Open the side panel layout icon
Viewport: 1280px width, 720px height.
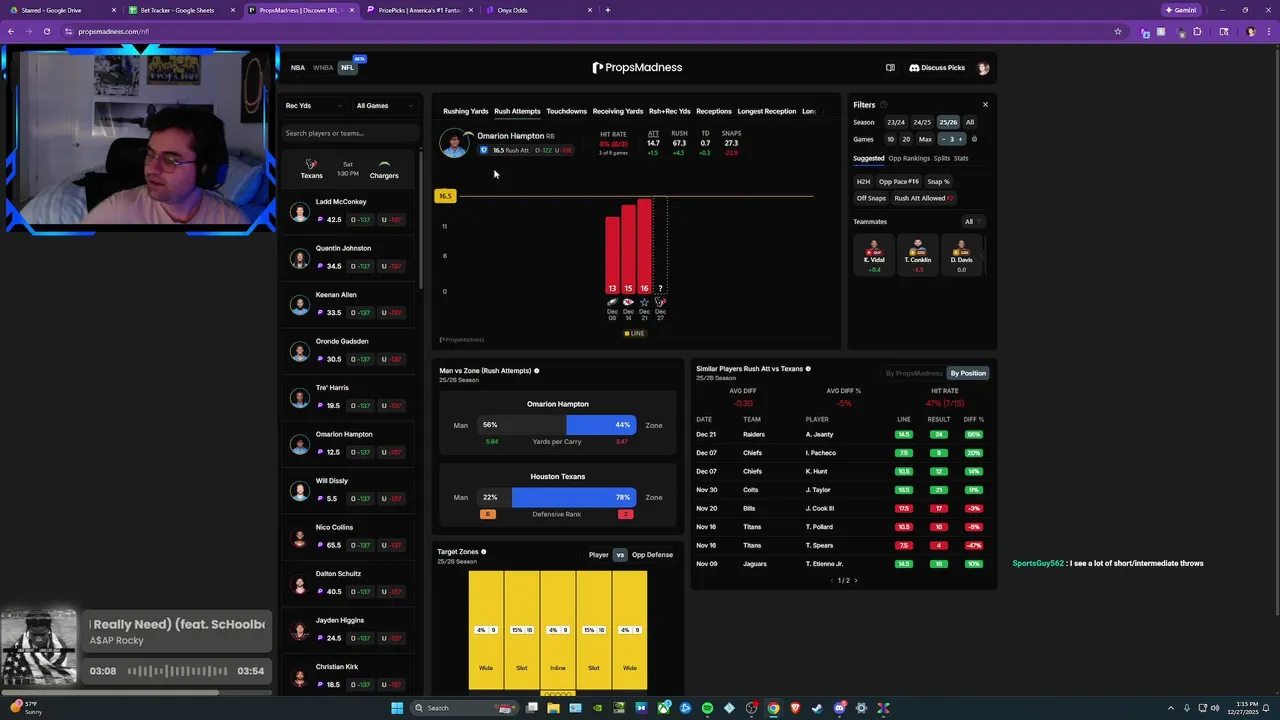click(x=890, y=68)
